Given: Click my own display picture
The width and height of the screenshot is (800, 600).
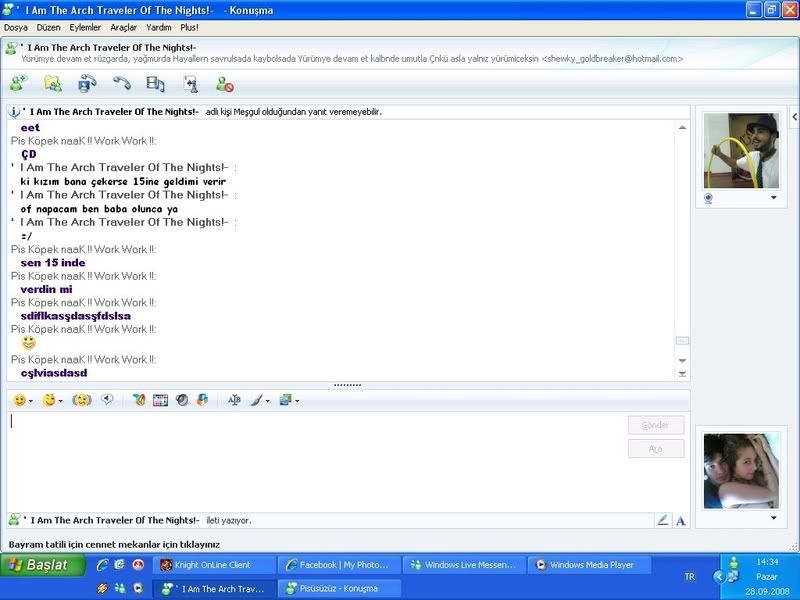Looking at the screenshot, I should click(x=741, y=471).
